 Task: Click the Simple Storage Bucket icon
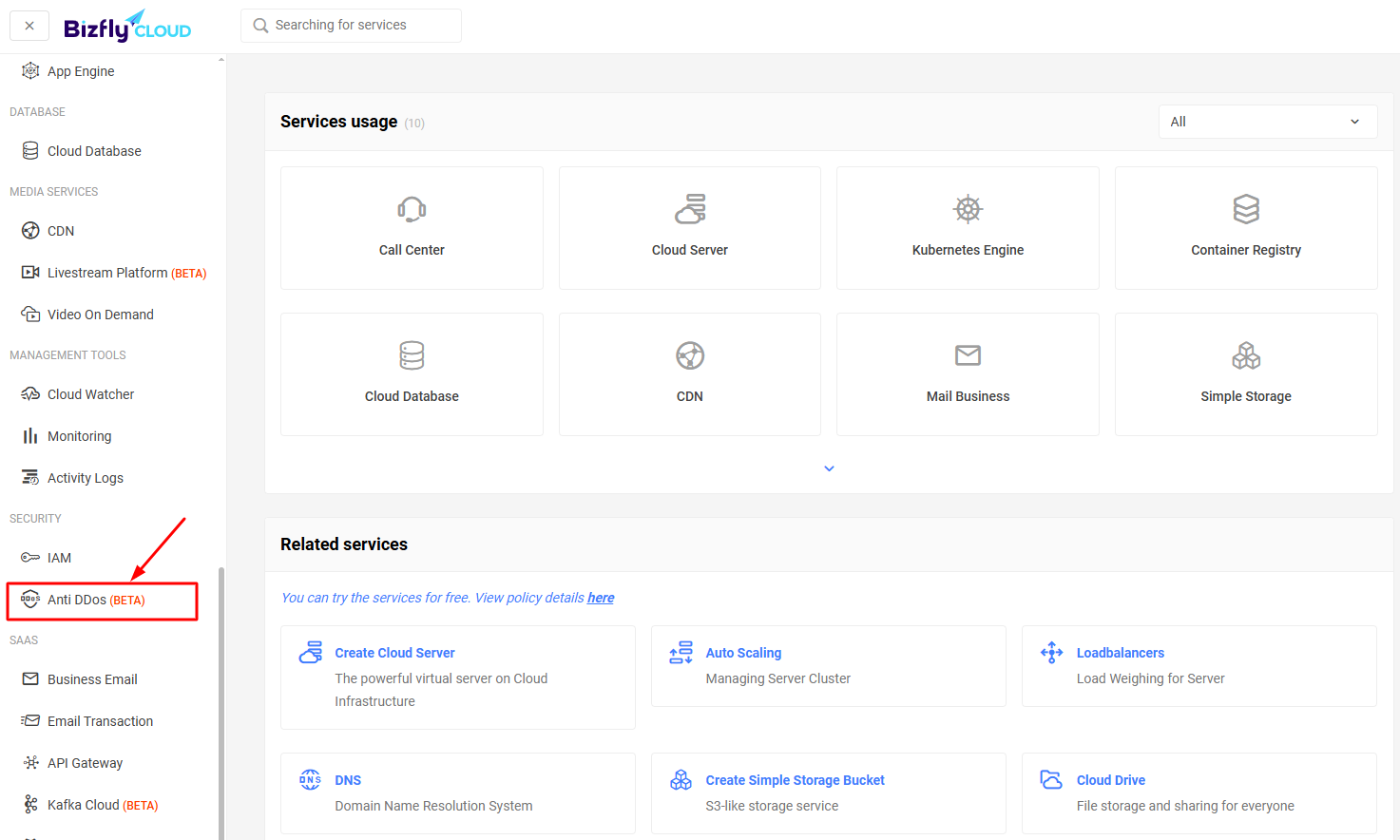click(x=681, y=779)
